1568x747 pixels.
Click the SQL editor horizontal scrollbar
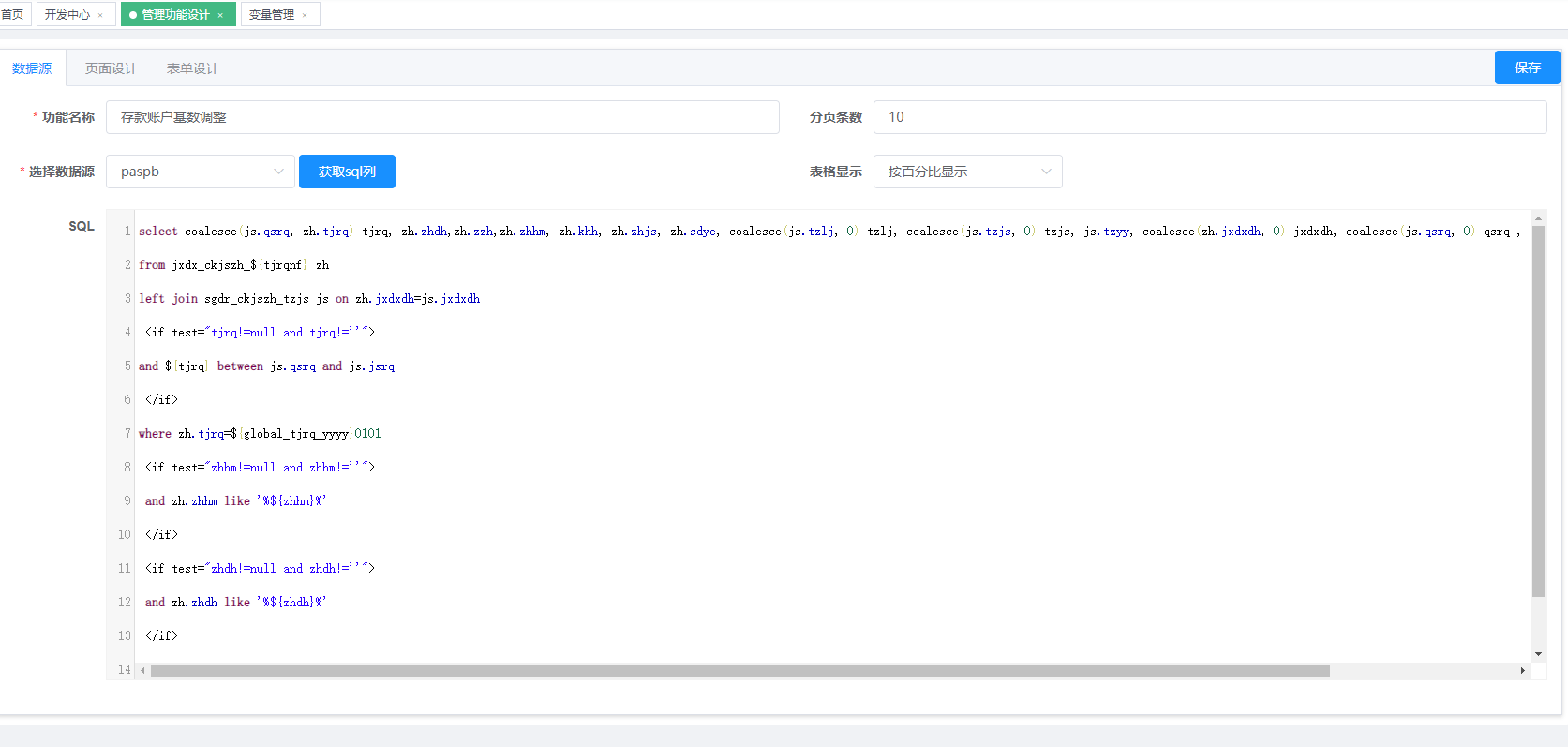point(740,671)
